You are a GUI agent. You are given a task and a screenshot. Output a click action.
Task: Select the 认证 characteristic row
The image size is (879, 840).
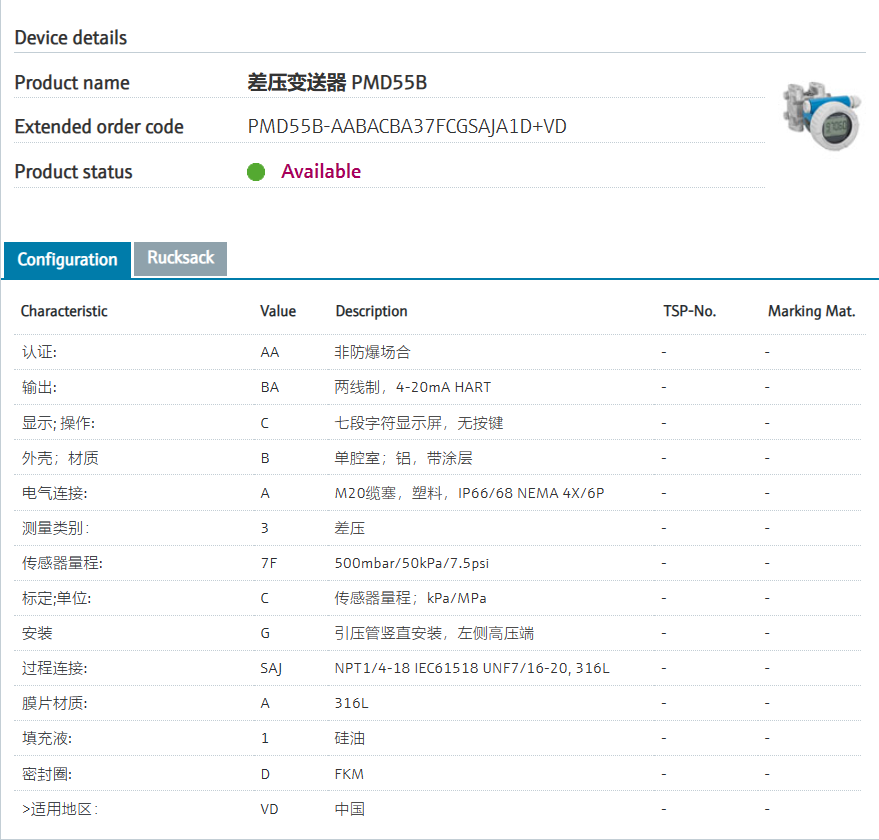pyautogui.click(x=40, y=352)
